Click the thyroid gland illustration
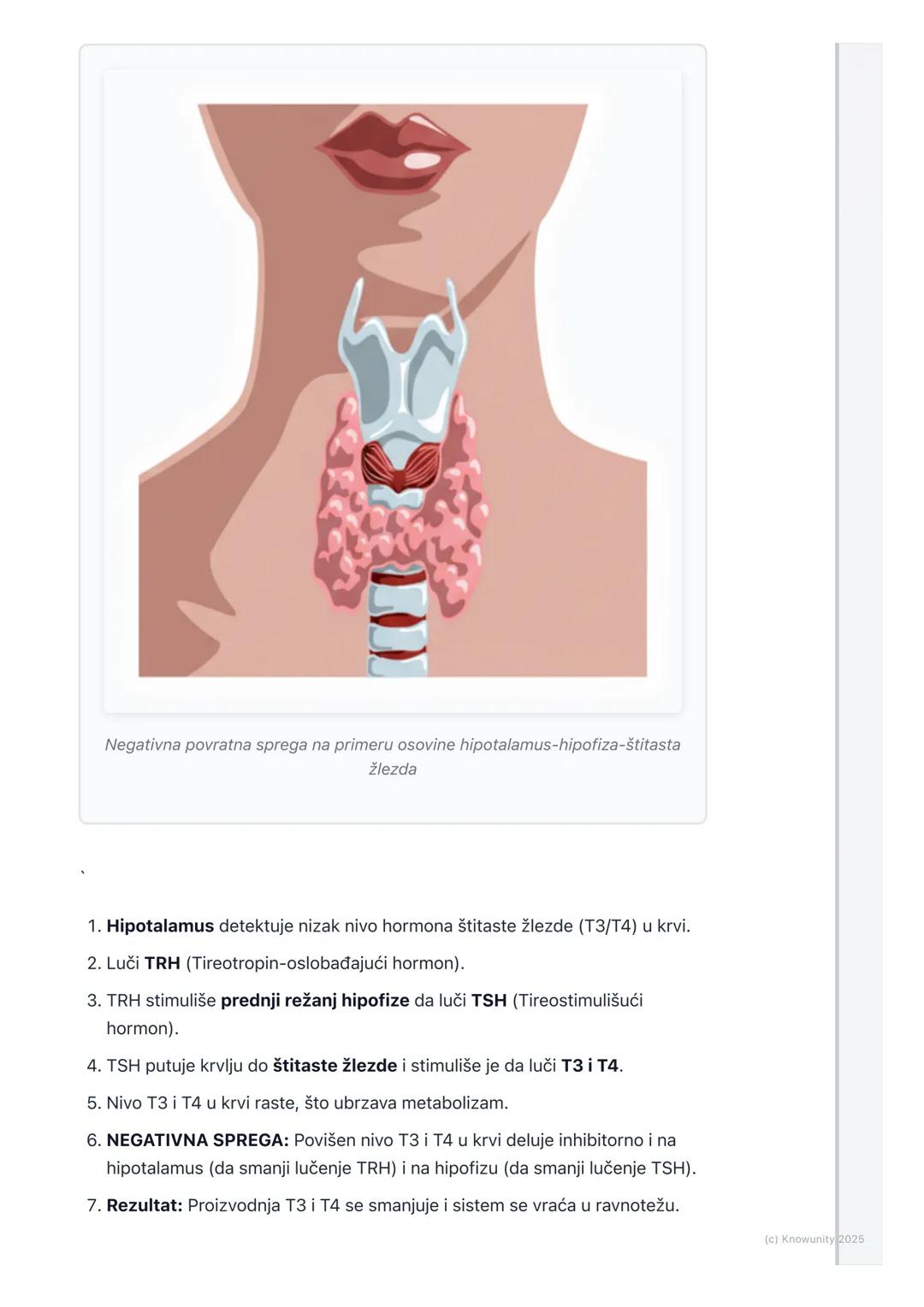This screenshot has width=924, height=1307. coord(402,506)
